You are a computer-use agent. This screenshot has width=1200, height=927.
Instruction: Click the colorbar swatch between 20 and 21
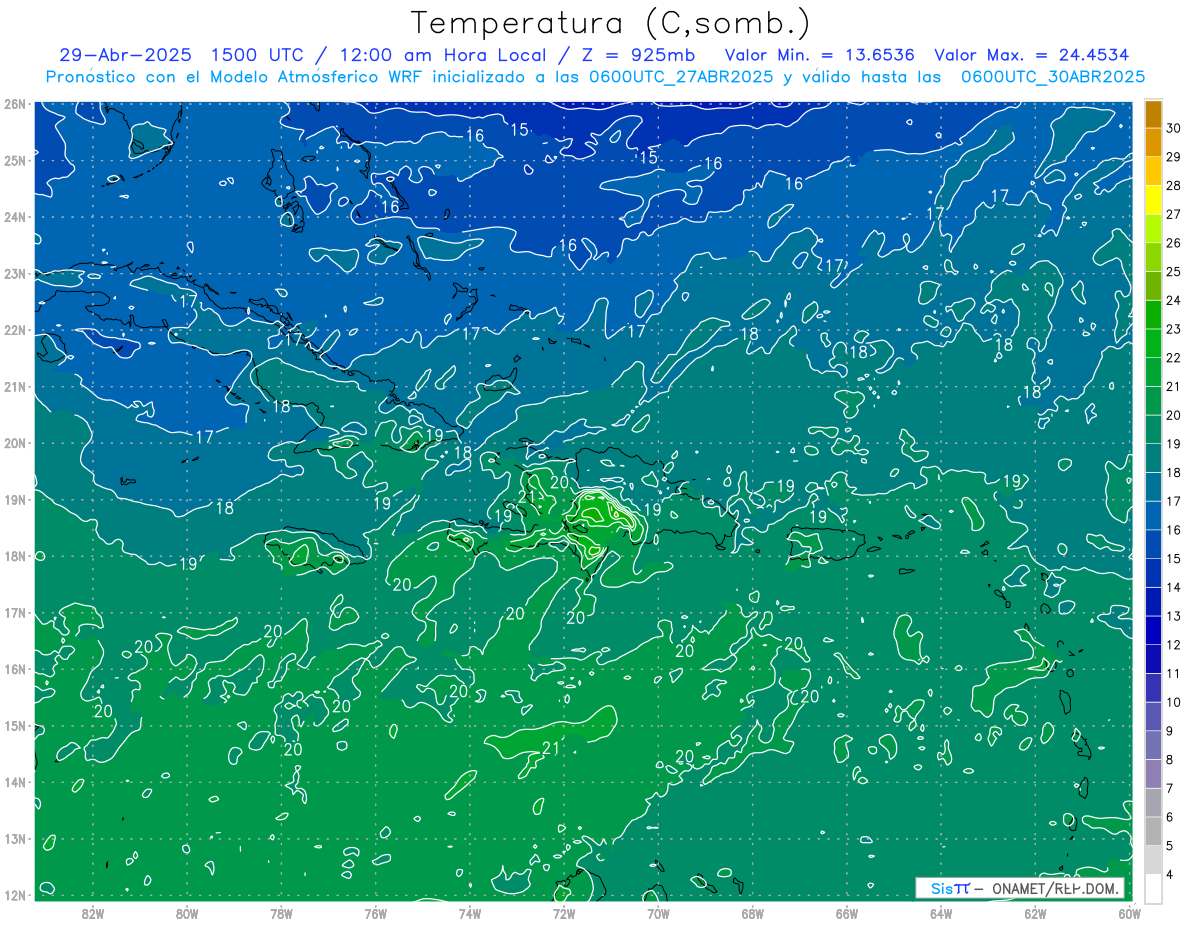coord(1153,400)
